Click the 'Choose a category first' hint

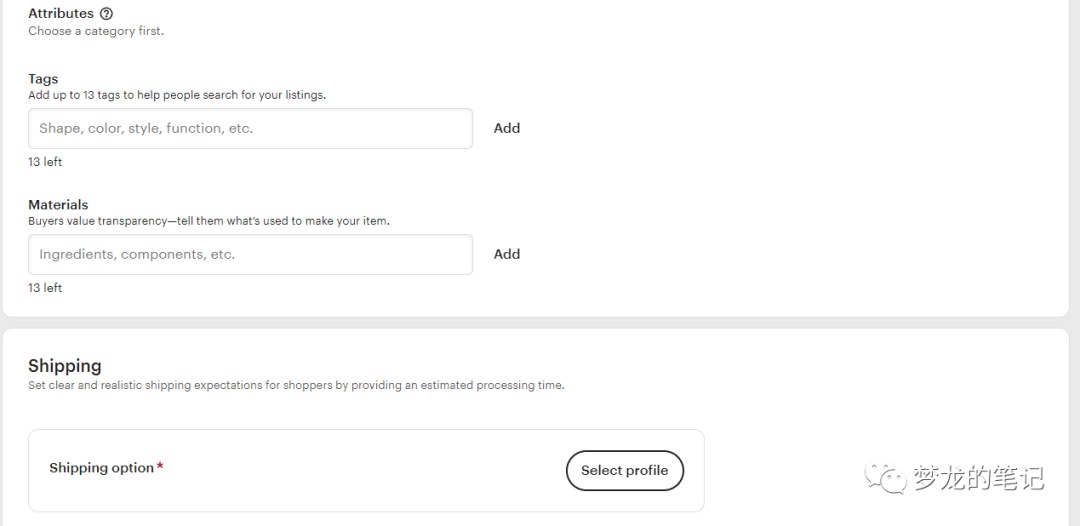pyautogui.click(x=96, y=31)
